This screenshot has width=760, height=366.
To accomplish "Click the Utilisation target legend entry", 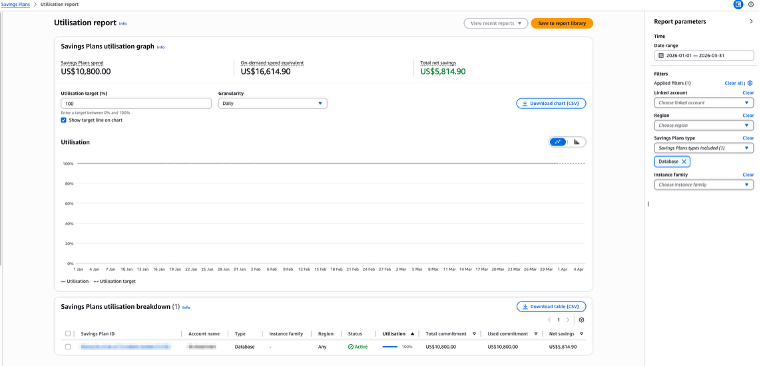I will coord(114,281).
